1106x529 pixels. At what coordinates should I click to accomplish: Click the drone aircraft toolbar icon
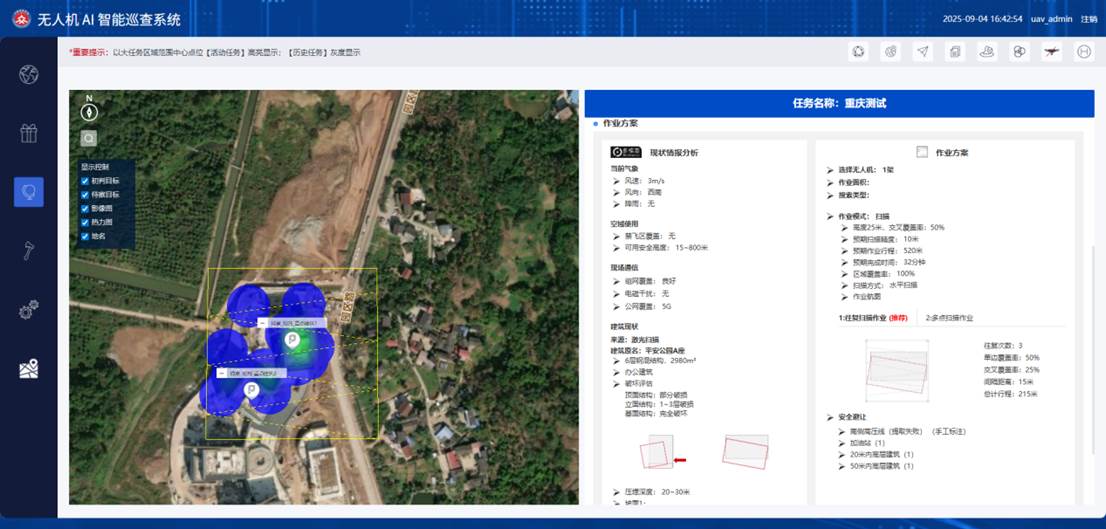(x=1051, y=52)
